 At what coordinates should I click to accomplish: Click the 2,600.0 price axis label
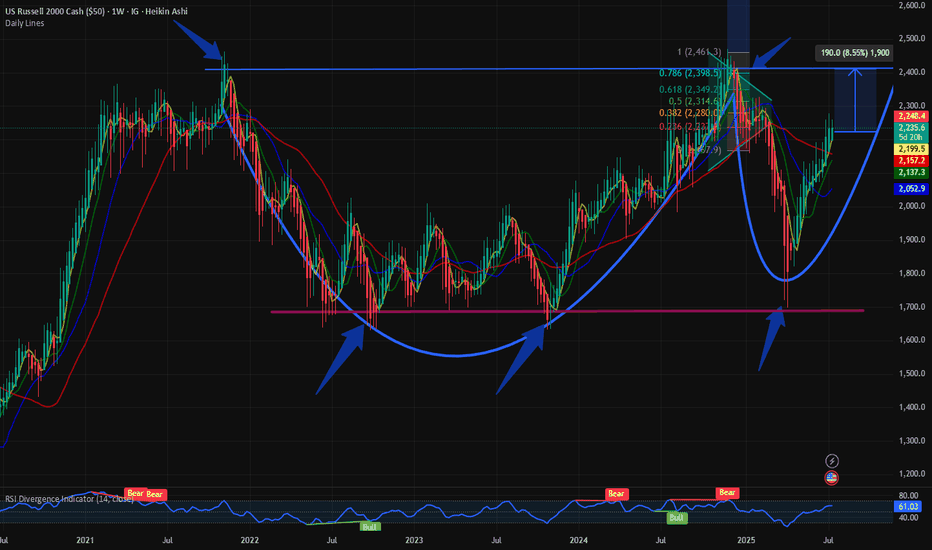911,5
